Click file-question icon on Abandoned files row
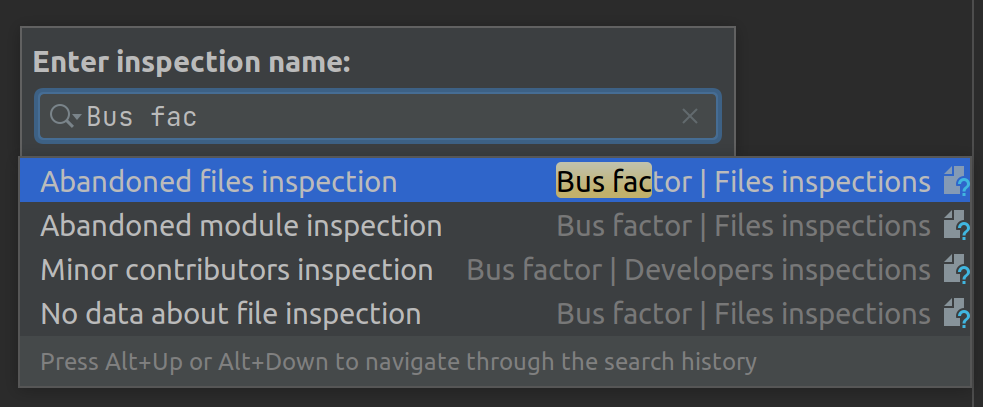Viewport: 983px width, 407px height. (x=956, y=182)
